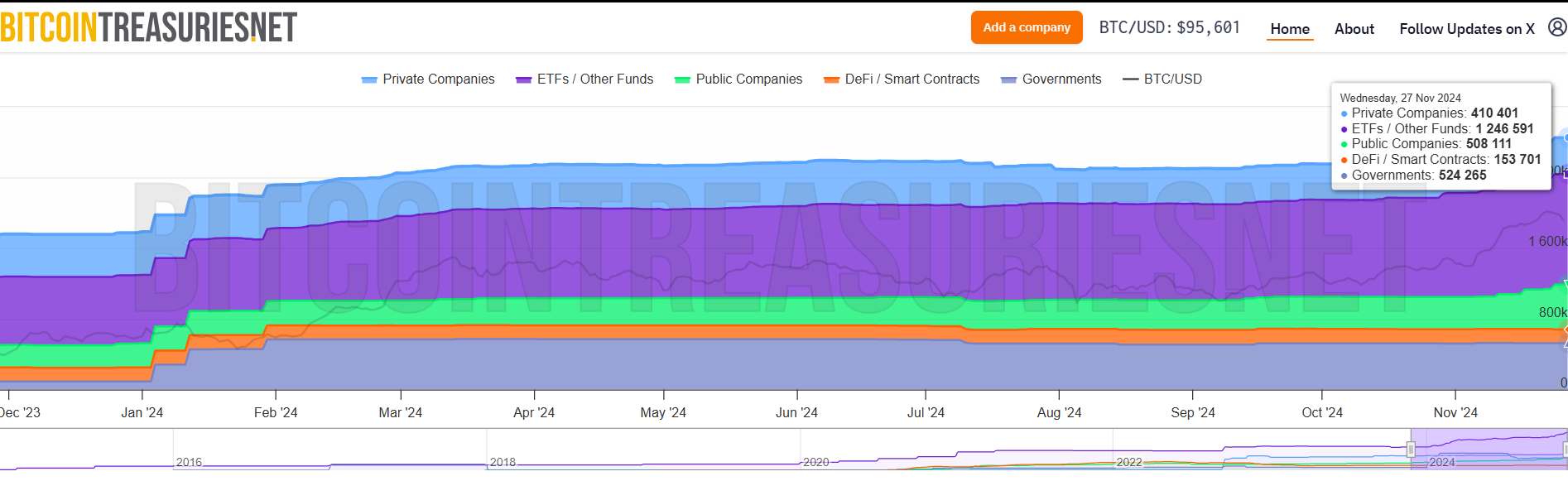1568x481 pixels.
Task: Hide the Governments series via legend label
Action: 1061,79
